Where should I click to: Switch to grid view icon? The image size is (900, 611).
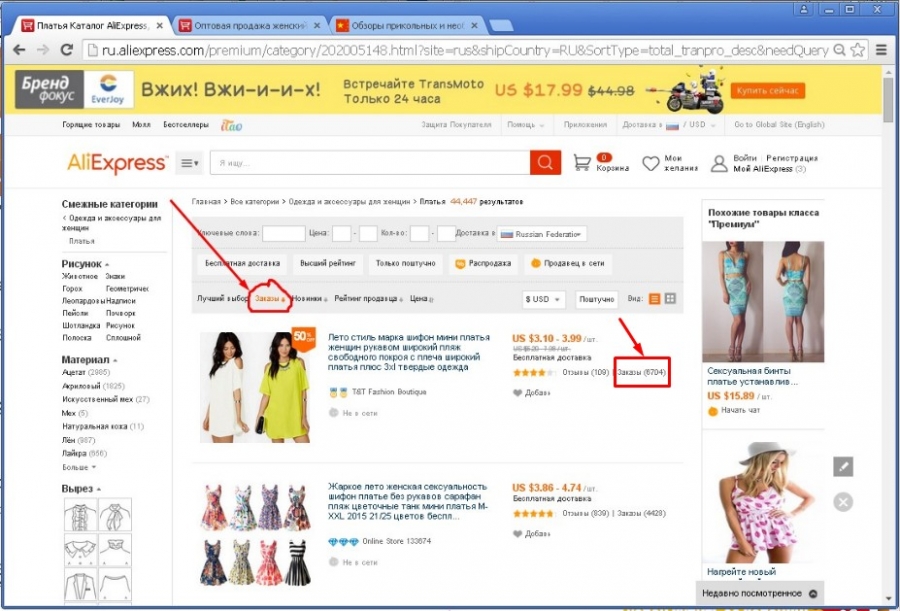pos(670,299)
